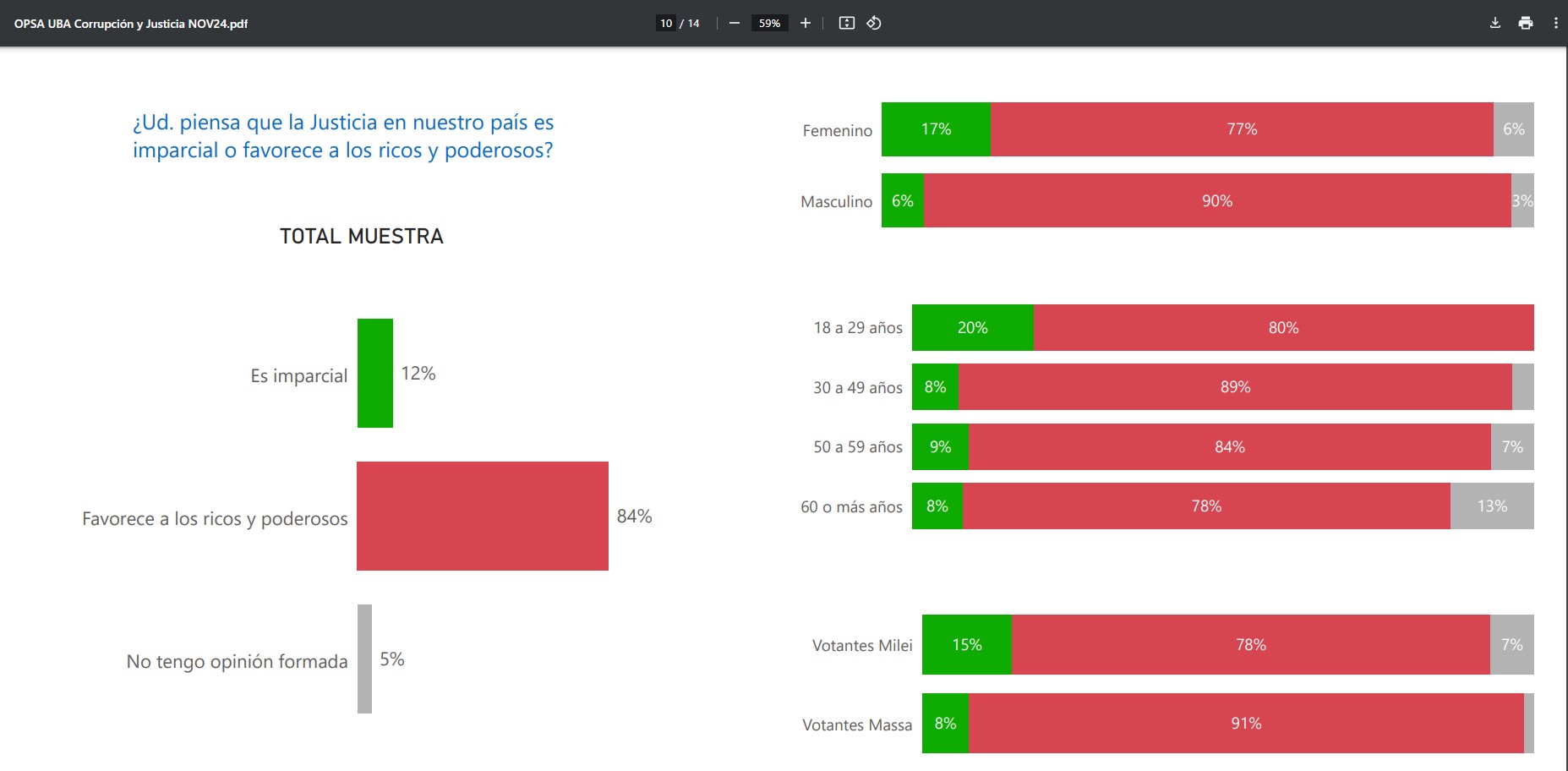
Task: Click the Femenino 77% red segment
Action: pos(1241,129)
